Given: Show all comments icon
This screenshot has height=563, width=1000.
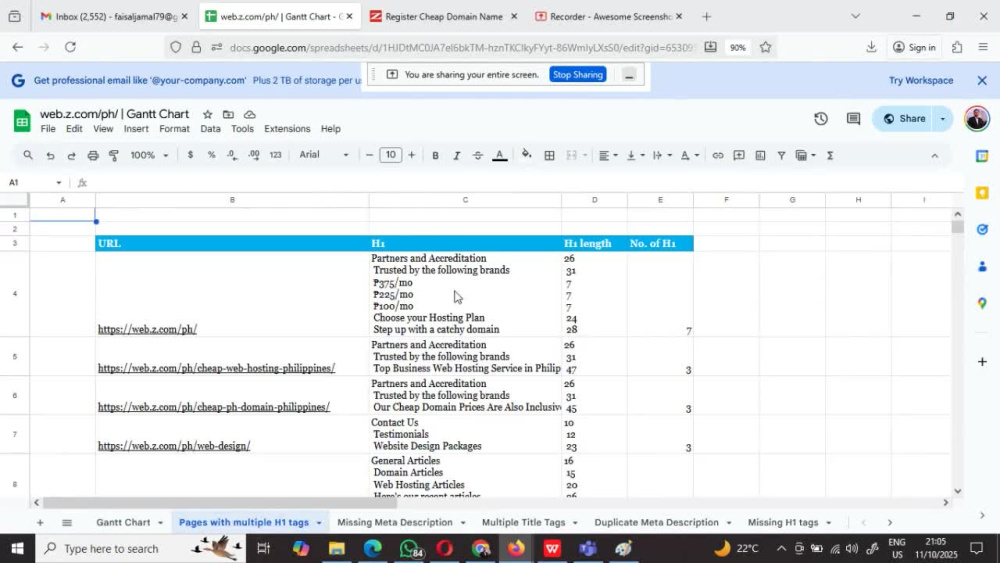Looking at the screenshot, I should click(853, 119).
